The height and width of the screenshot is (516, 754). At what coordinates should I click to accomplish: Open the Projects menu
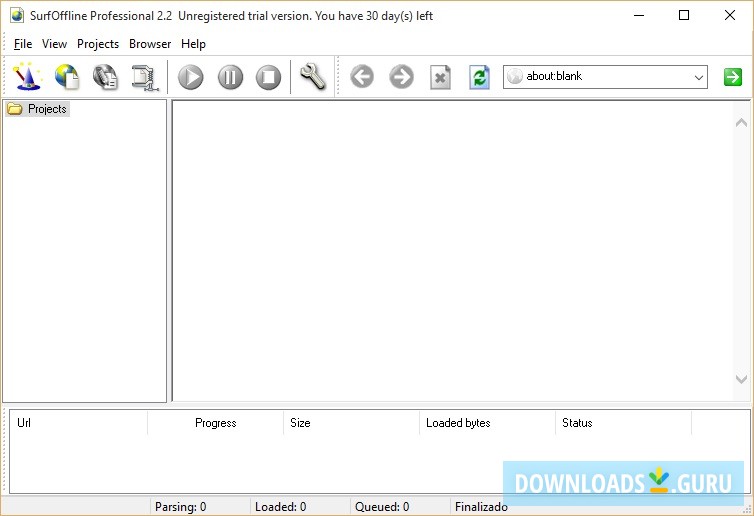click(98, 44)
